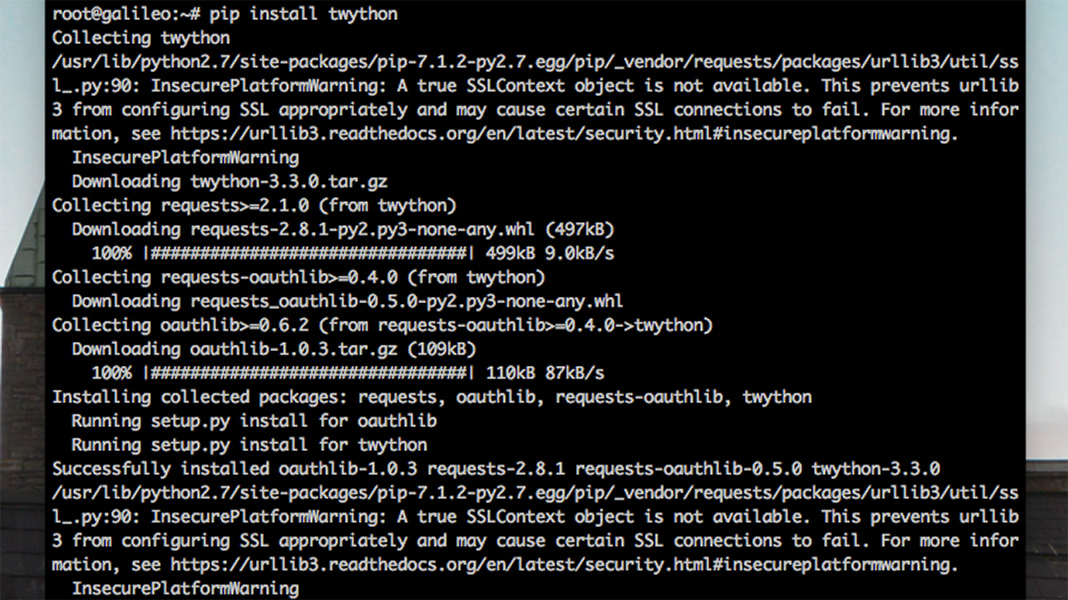Click 'Downloading twython-3.3.0.tar.gz' line
The width and height of the screenshot is (1068, 600).
point(230,182)
